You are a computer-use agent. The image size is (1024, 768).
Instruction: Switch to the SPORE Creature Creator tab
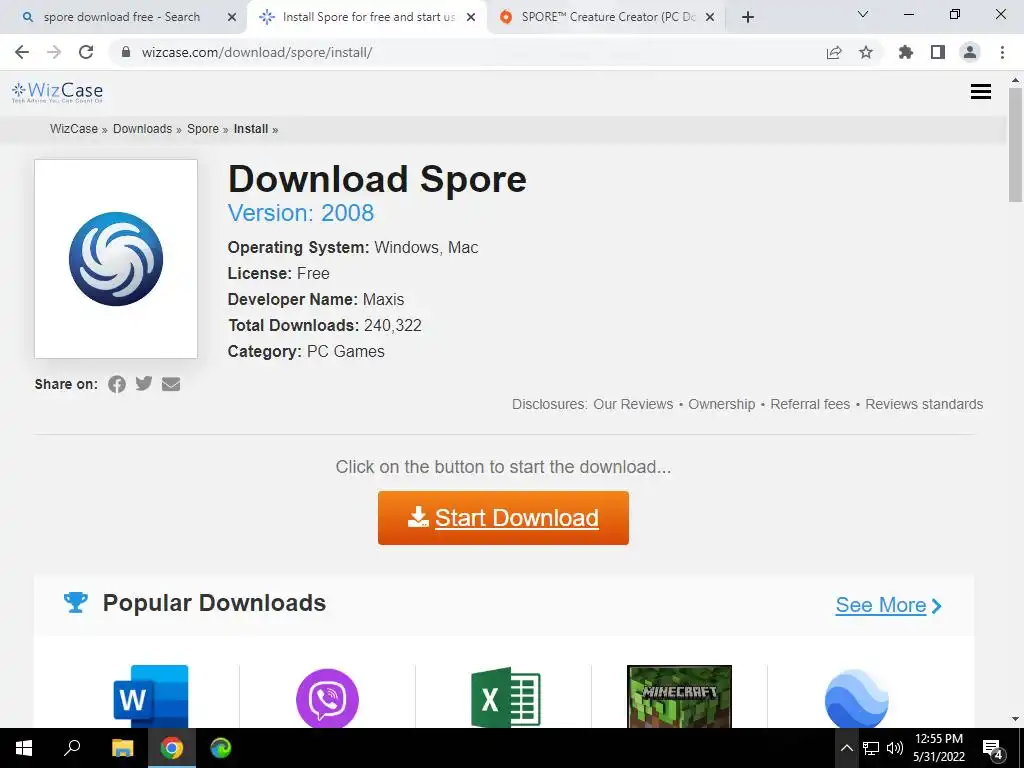click(x=605, y=17)
